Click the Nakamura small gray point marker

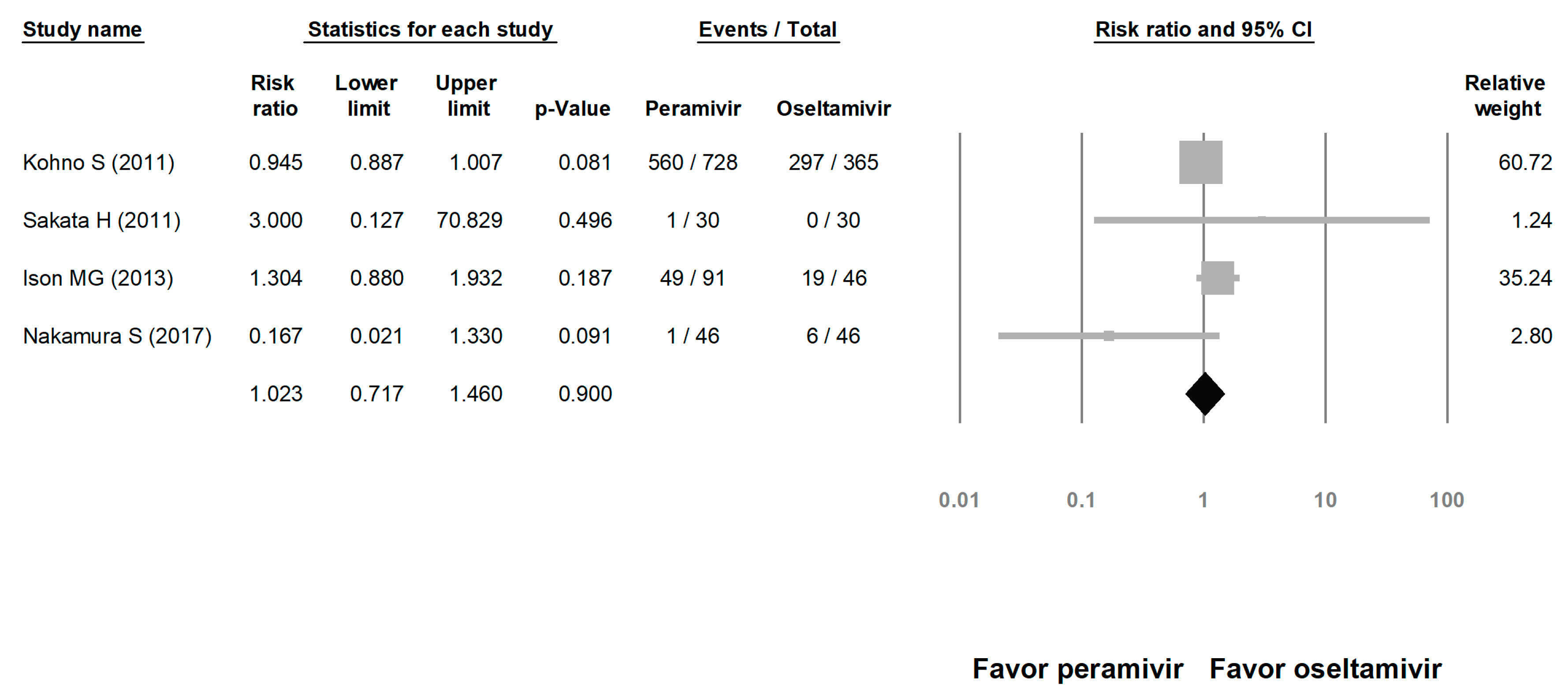coord(1109,336)
